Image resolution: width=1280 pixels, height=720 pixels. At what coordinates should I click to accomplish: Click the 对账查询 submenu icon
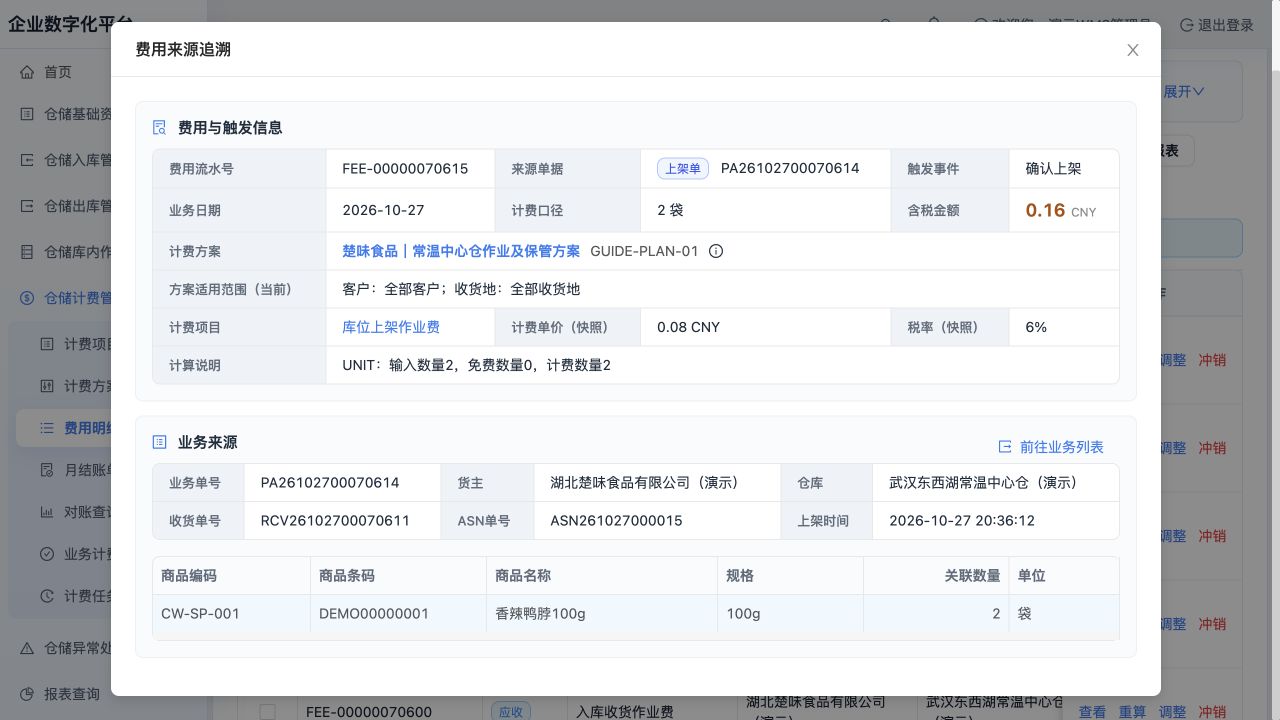[47, 512]
